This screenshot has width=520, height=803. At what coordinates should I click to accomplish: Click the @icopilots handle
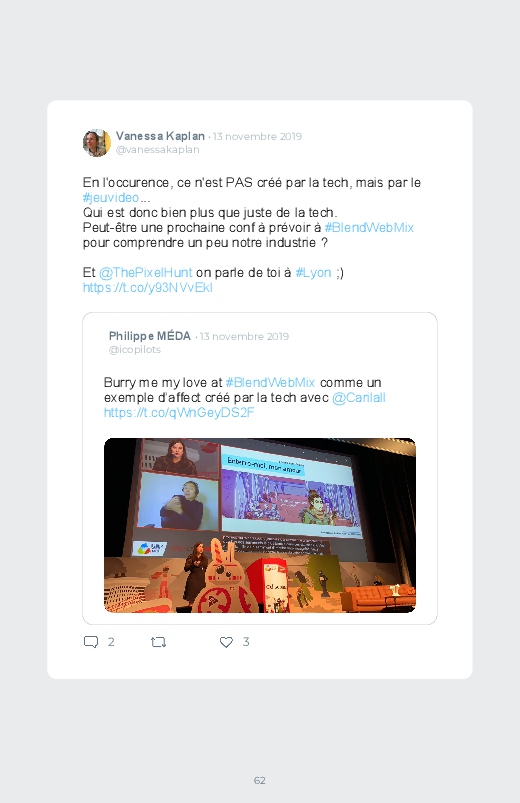click(x=135, y=350)
